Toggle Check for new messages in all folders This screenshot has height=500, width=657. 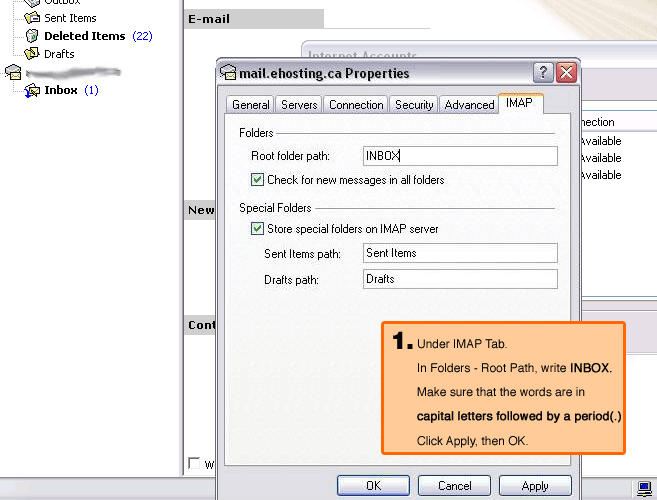pyautogui.click(x=257, y=180)
